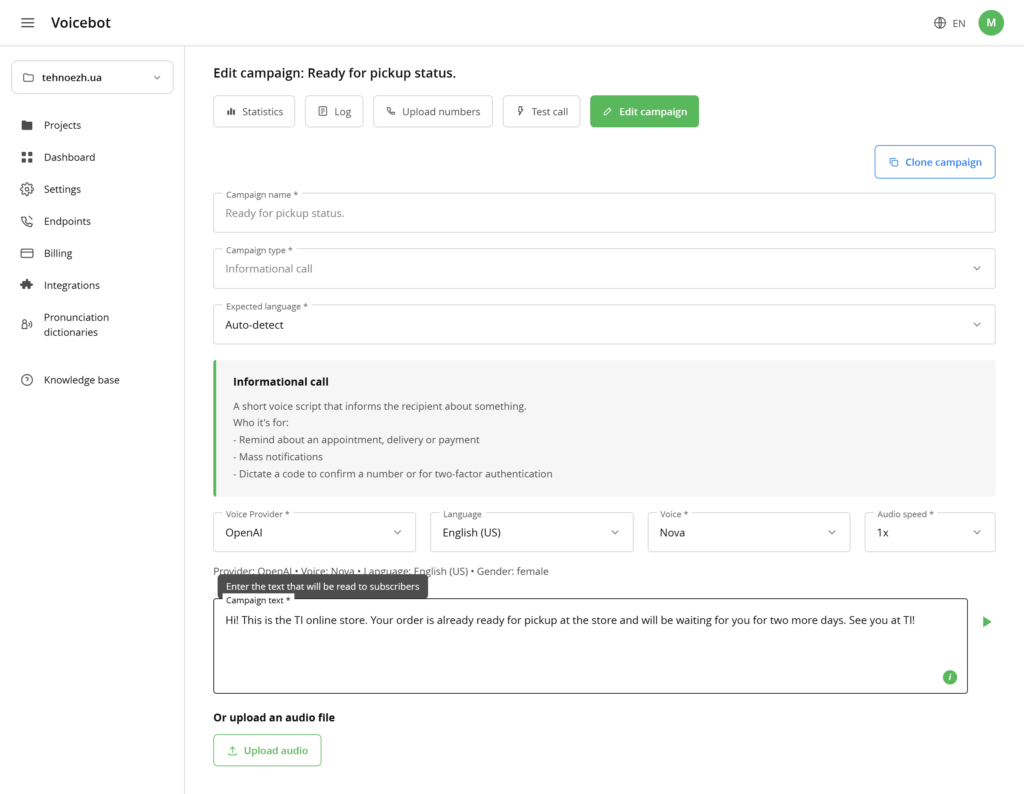Click the Dashboard grid icon
This screenshot has height=794, width=1024.
click(27, 157)
